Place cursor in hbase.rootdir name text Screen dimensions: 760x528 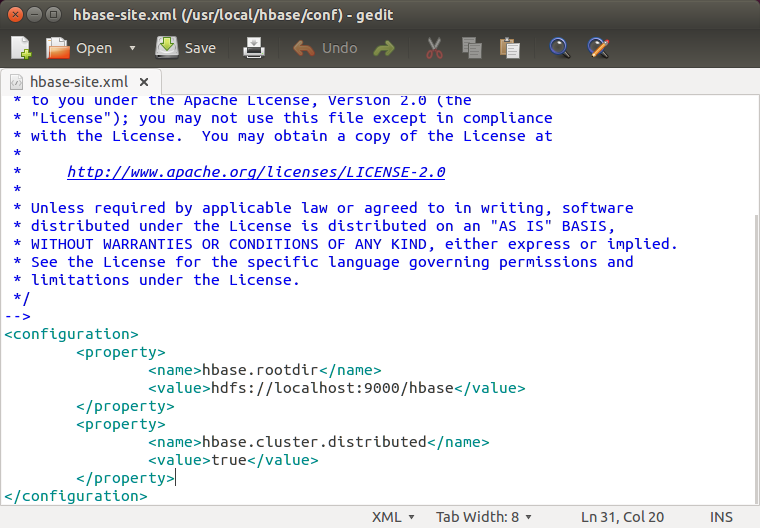[260, 370]
